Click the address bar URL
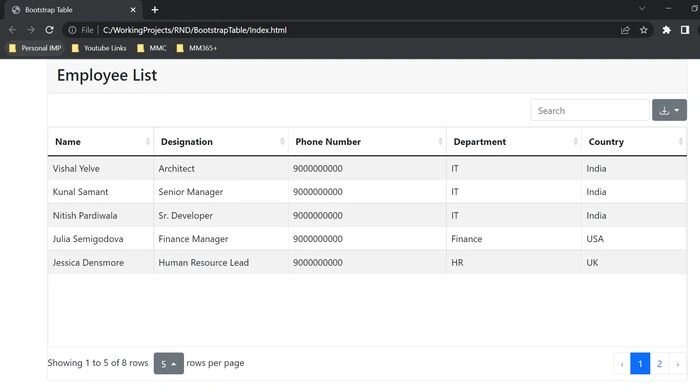 tap(195, 30)
